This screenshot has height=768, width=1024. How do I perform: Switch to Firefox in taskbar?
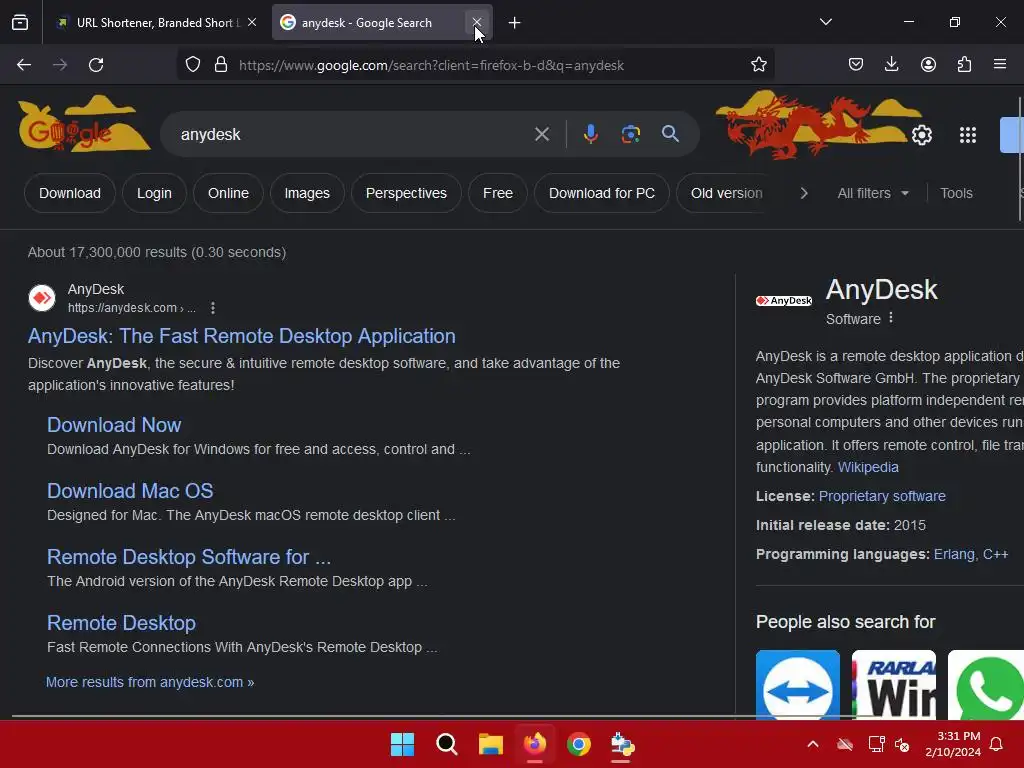[534, 744]
